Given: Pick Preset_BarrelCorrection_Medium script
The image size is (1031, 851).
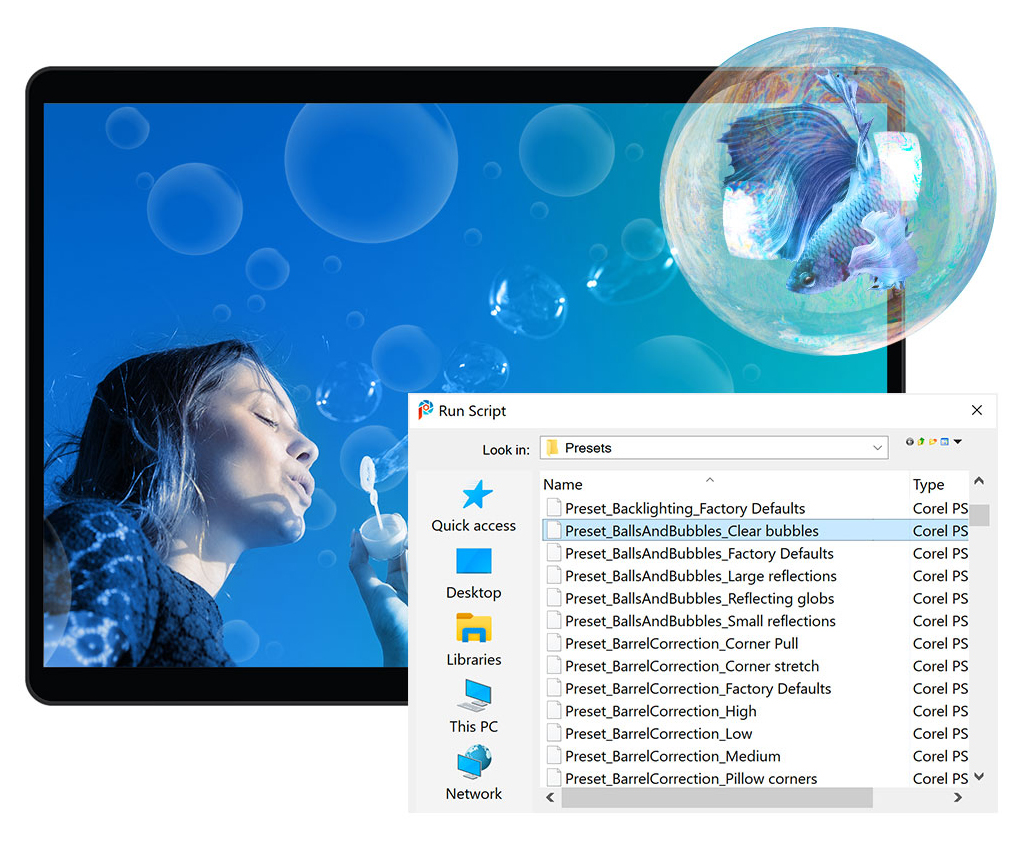Looking at the screenshot, I should coord(757,756).
